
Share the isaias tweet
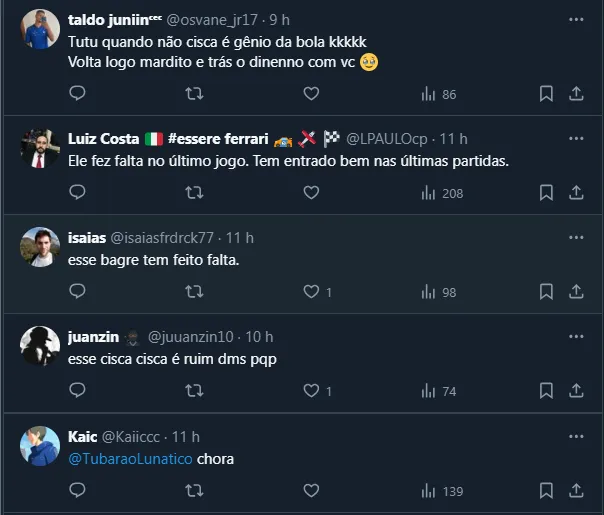[x=576, y=292]
